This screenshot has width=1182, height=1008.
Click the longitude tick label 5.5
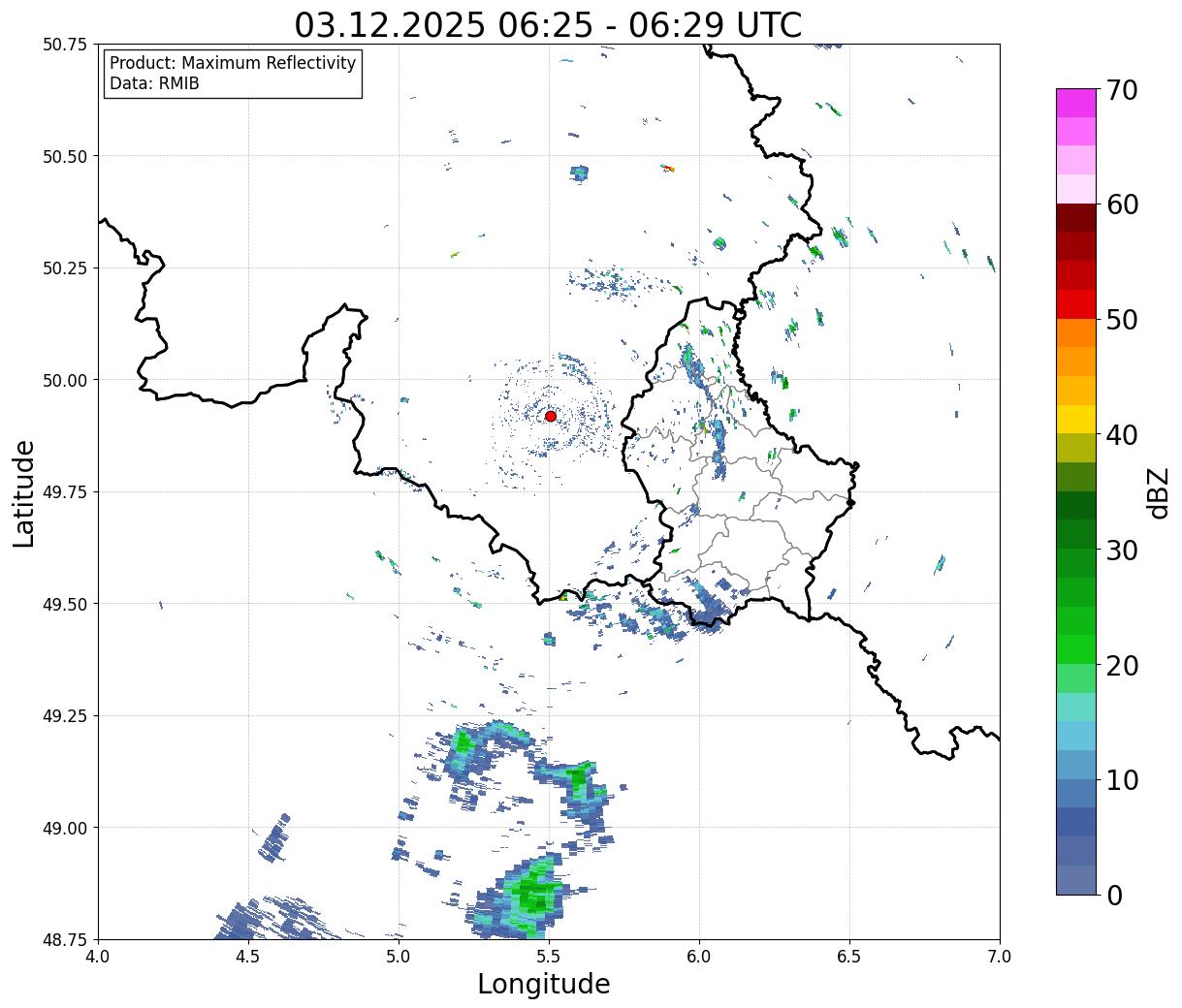pyautogui.click(x=549, y=957)
